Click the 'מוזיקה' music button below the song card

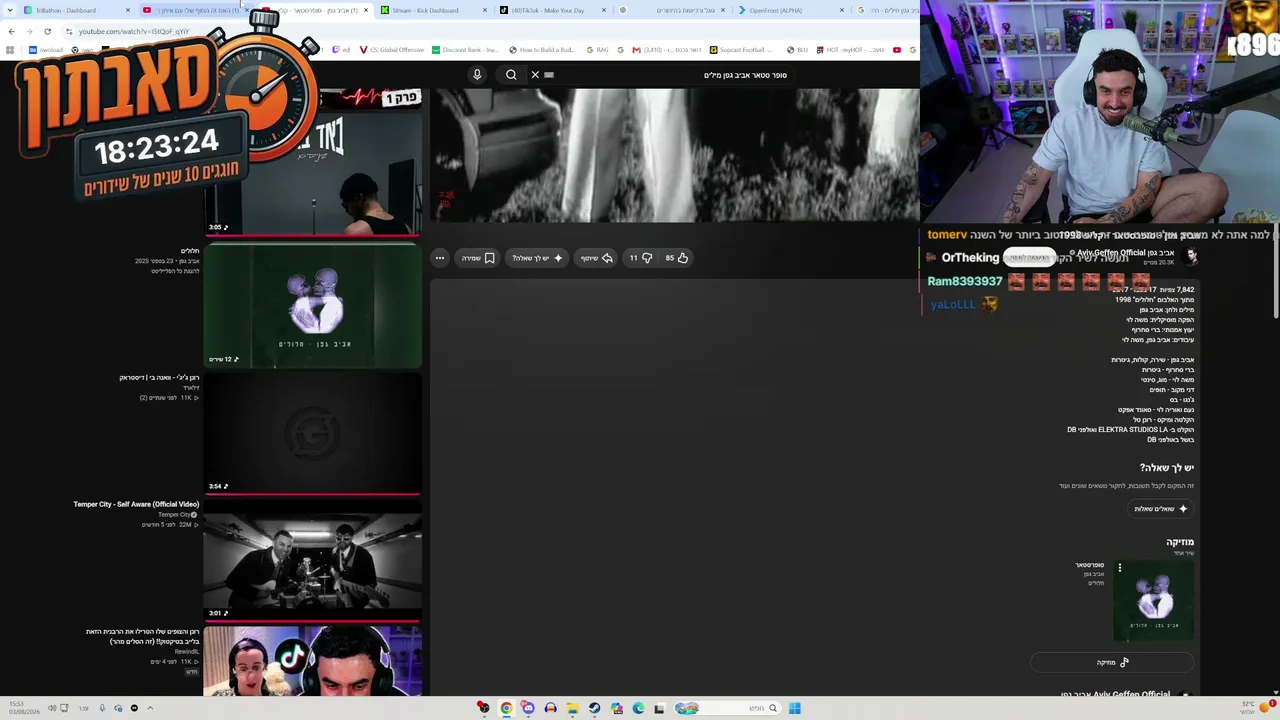click(x=1112, y=662)
